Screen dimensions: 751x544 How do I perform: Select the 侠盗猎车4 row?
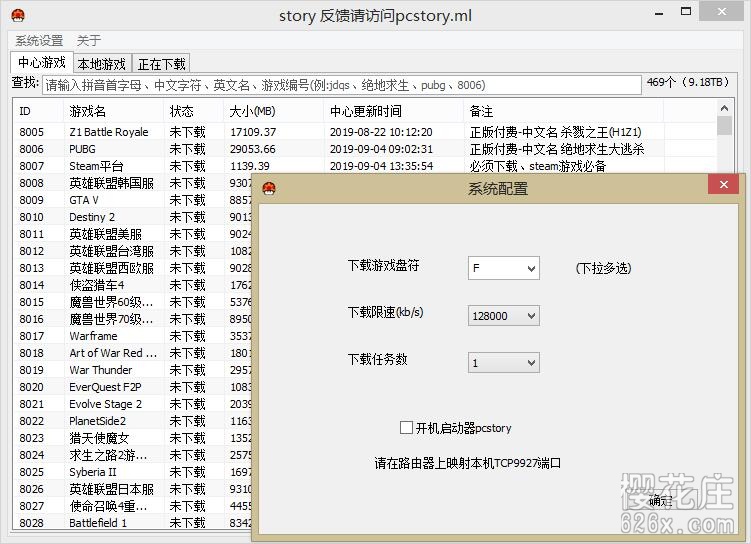coord(133,285)
